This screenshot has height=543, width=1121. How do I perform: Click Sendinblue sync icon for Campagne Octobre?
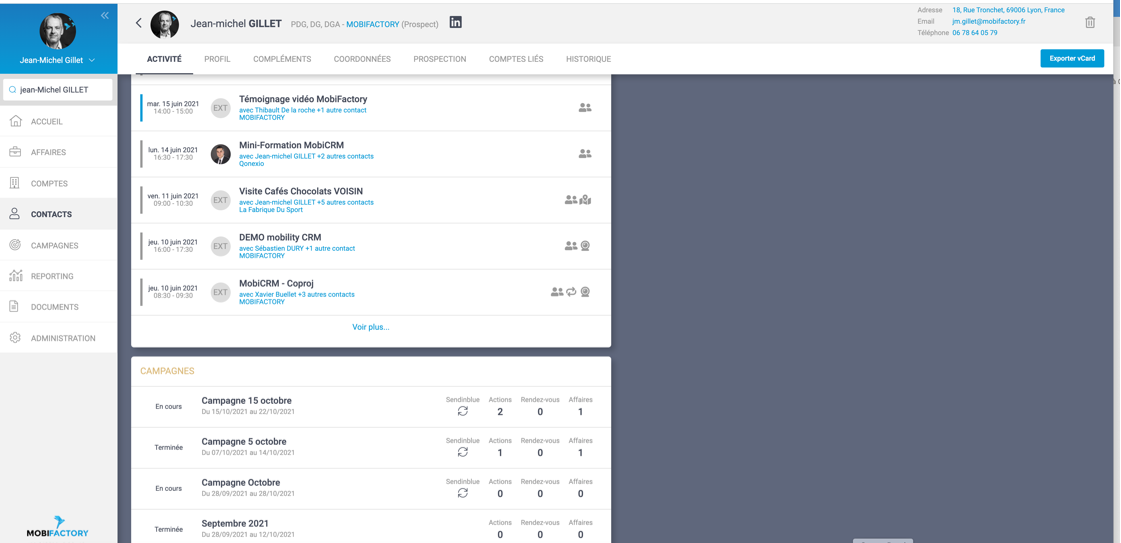pyautogui.click(x=462, y=493)
